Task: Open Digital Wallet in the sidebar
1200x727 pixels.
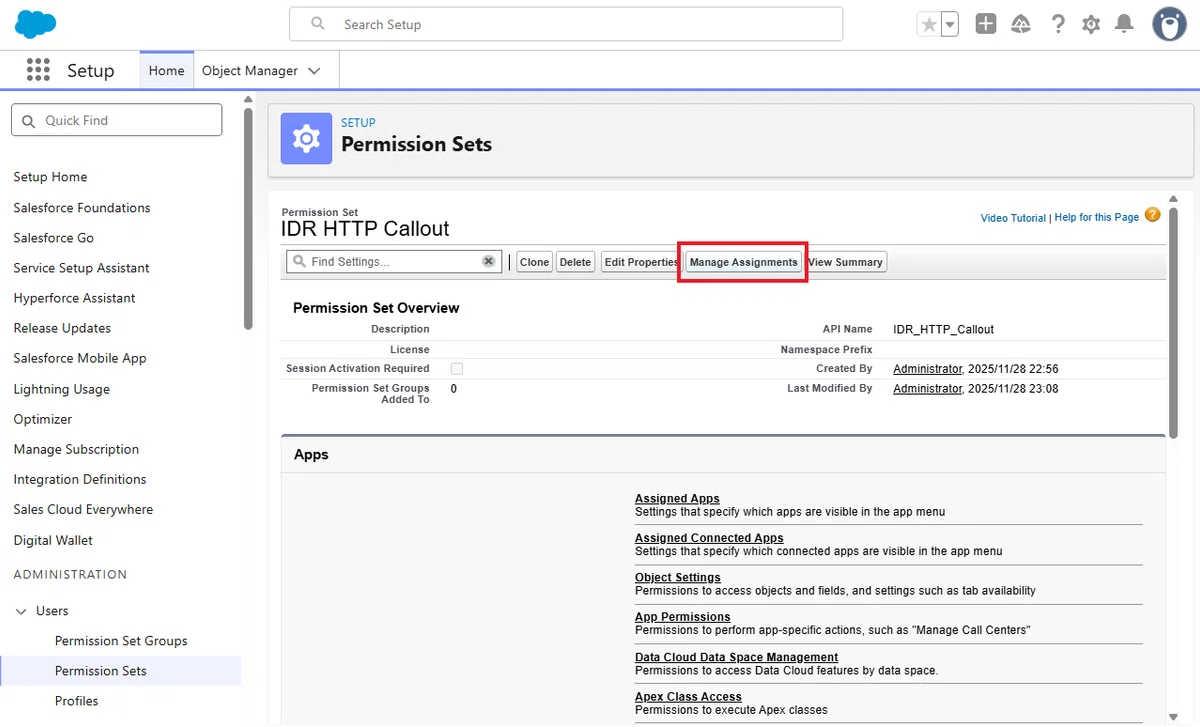Action: tap(53, 540)
